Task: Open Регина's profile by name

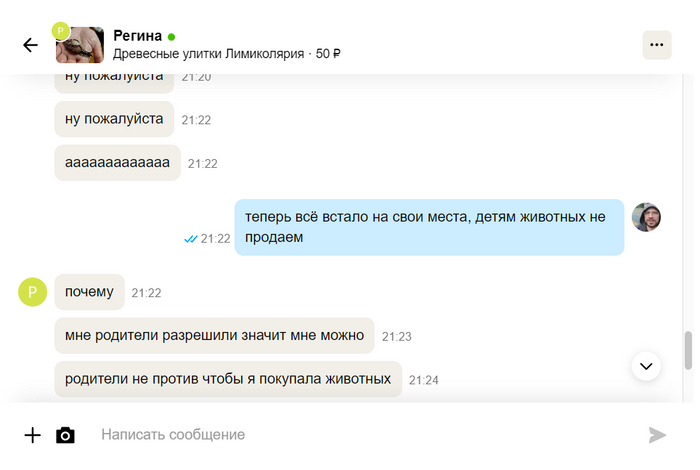Action: 138,36
